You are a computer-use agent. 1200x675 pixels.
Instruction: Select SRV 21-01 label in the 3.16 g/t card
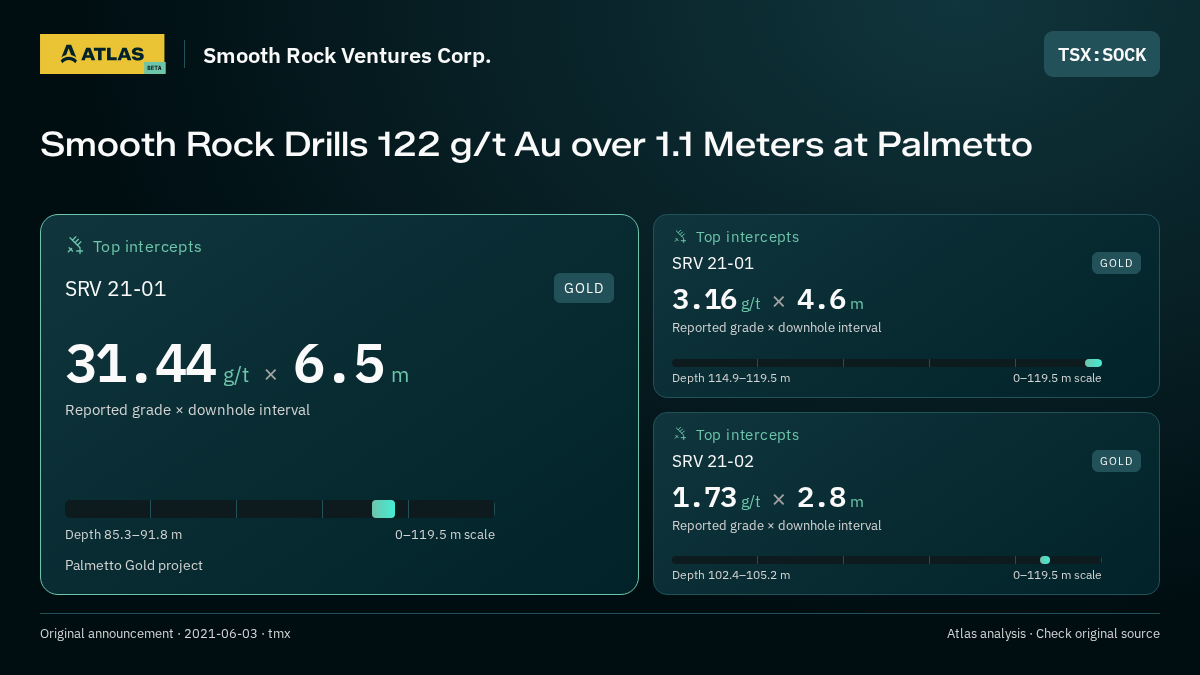click(713, 263)
